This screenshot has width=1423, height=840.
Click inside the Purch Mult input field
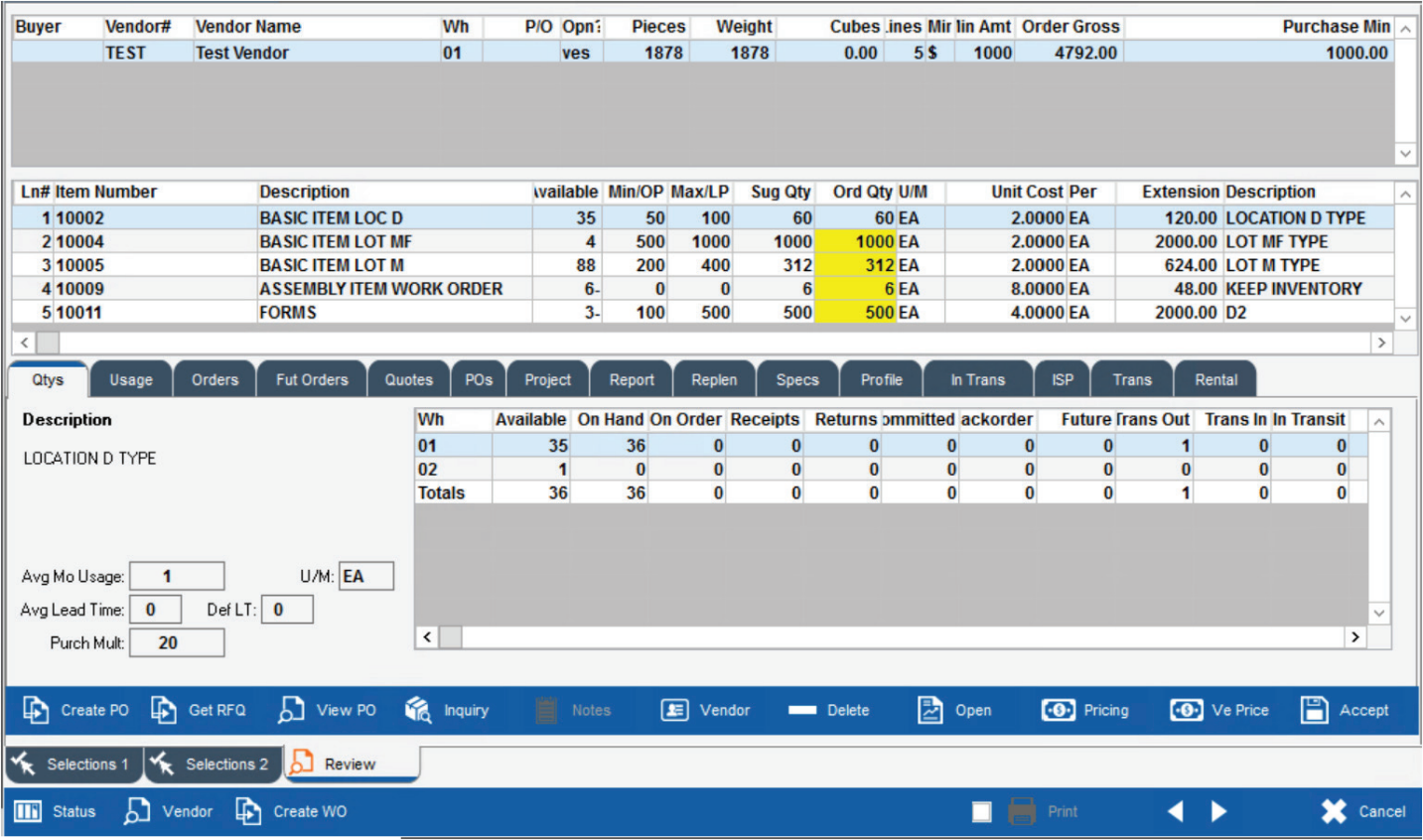[x=177, y=642]
